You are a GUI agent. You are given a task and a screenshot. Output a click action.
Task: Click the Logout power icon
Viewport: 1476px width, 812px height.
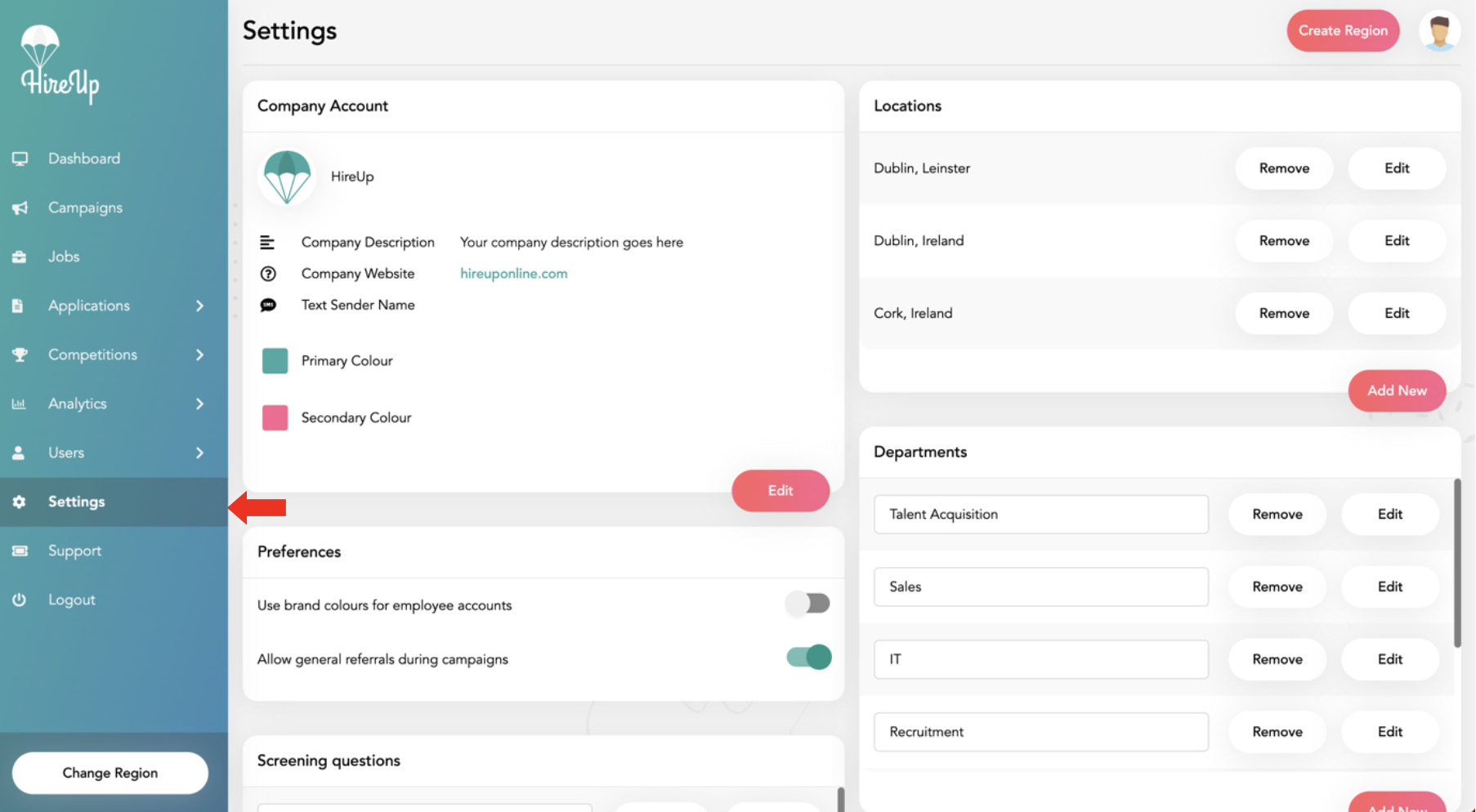coord(20,599)
